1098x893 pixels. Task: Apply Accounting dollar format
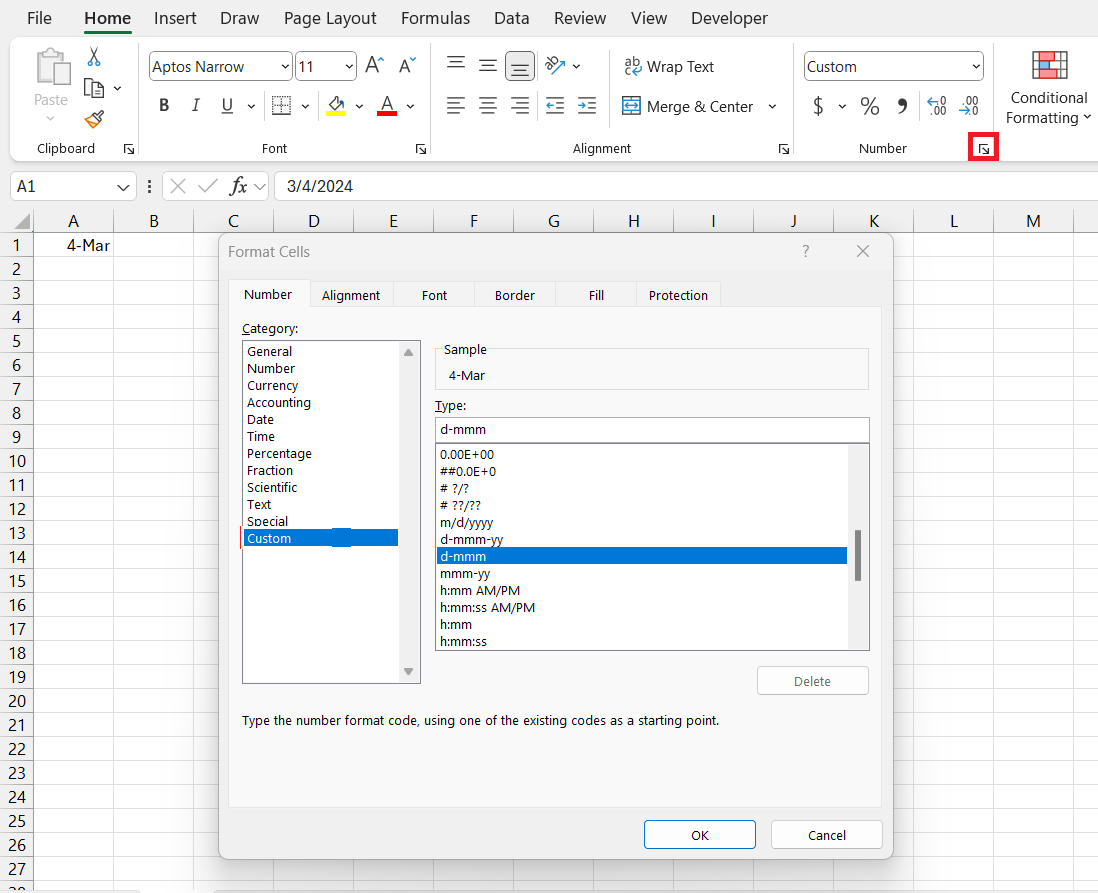pyautogui.click(x=818, y=106)
